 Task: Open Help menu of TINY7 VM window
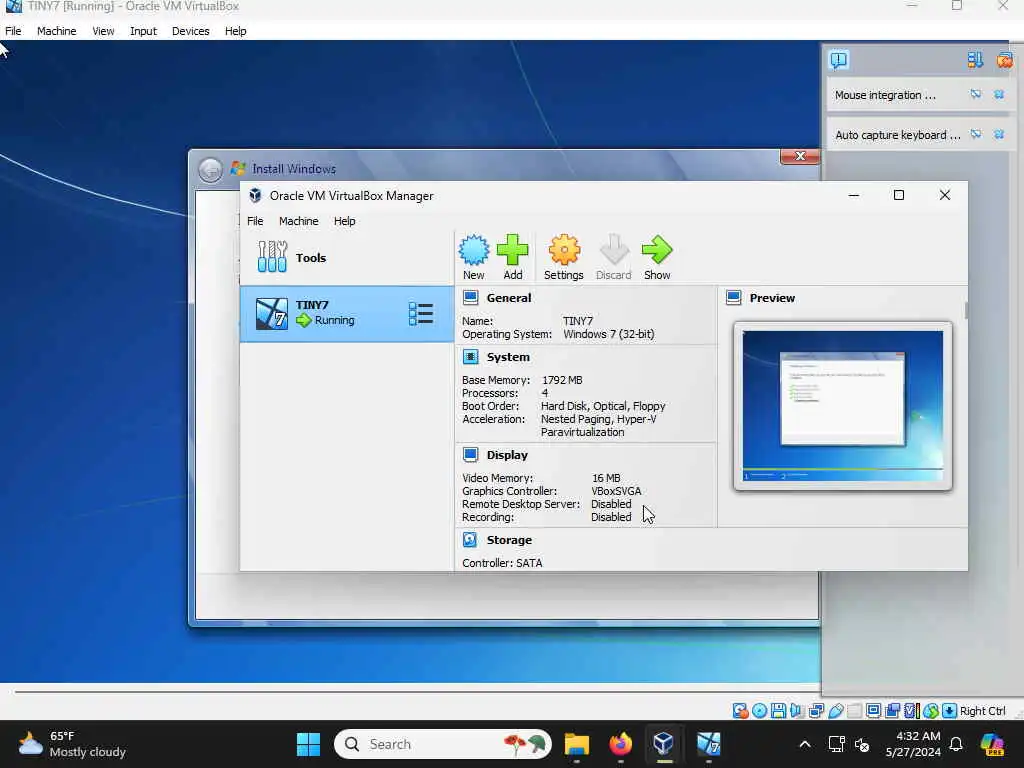point(235,31)
